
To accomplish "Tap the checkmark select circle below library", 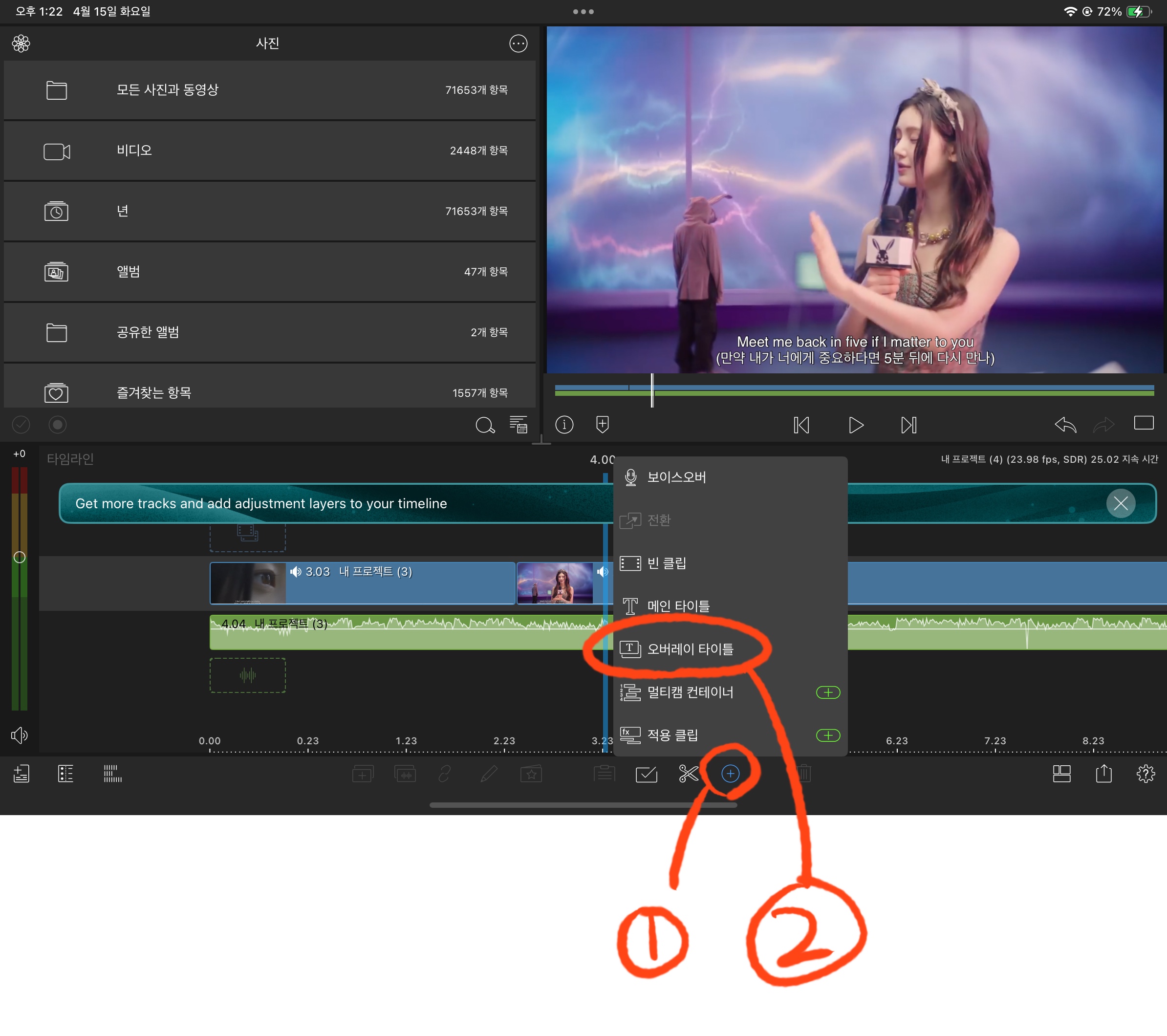I will (21, 425).
